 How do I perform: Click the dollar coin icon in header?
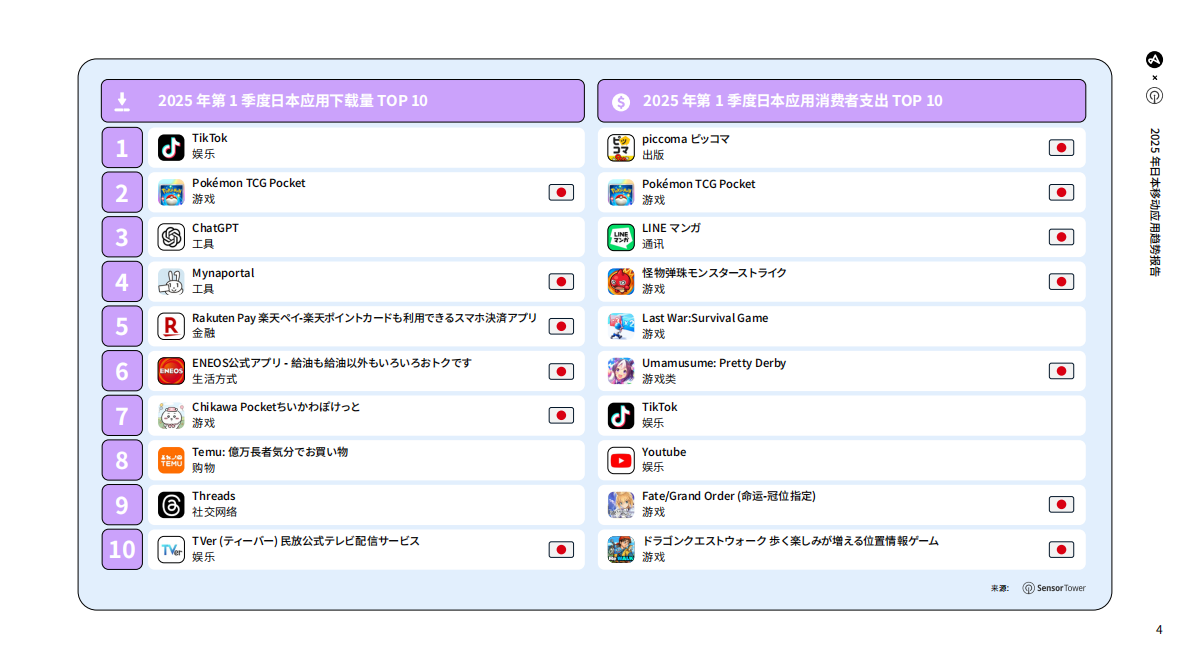tap(621, 102)
